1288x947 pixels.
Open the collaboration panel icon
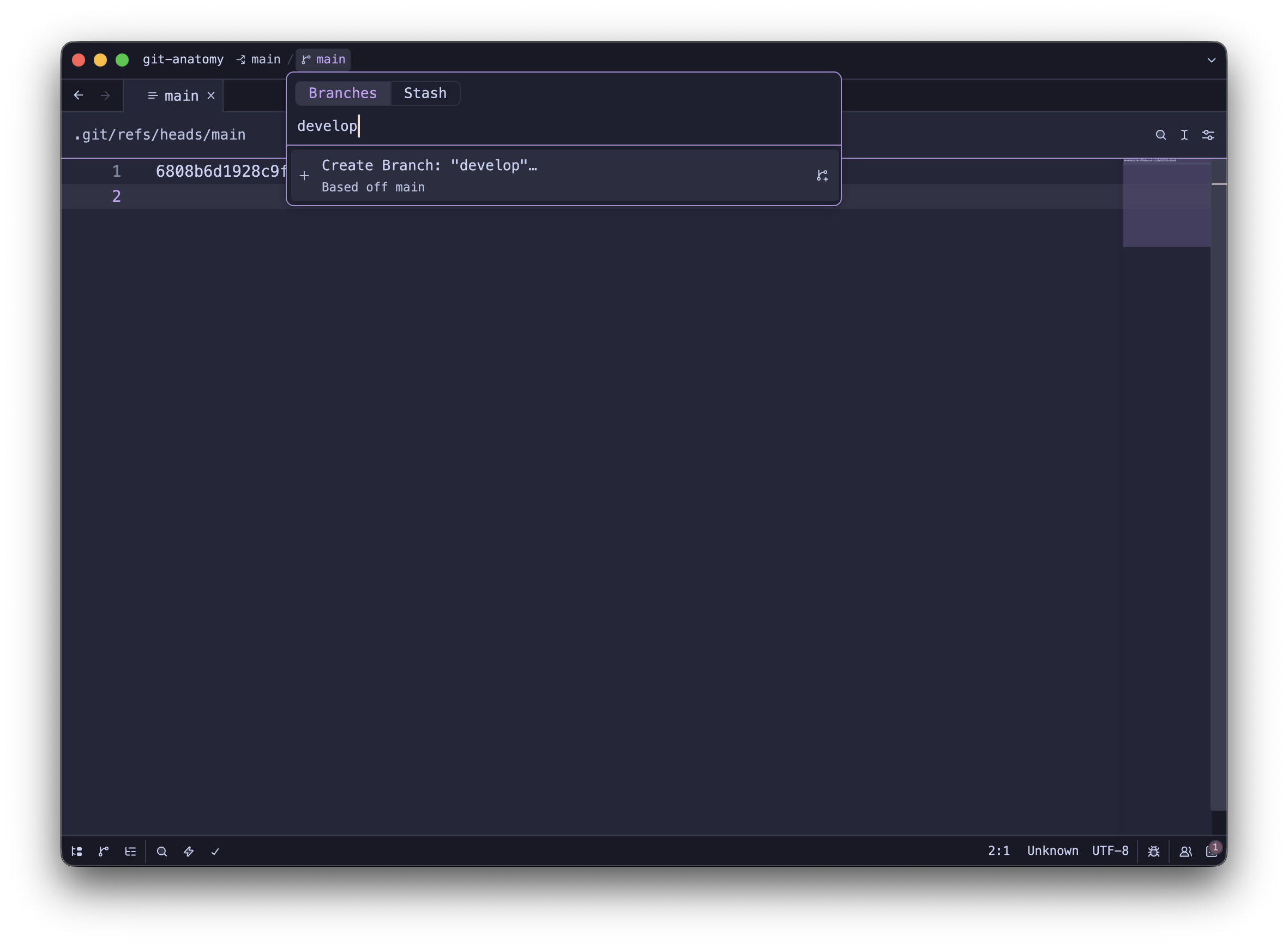click(x=1185, y=852)
